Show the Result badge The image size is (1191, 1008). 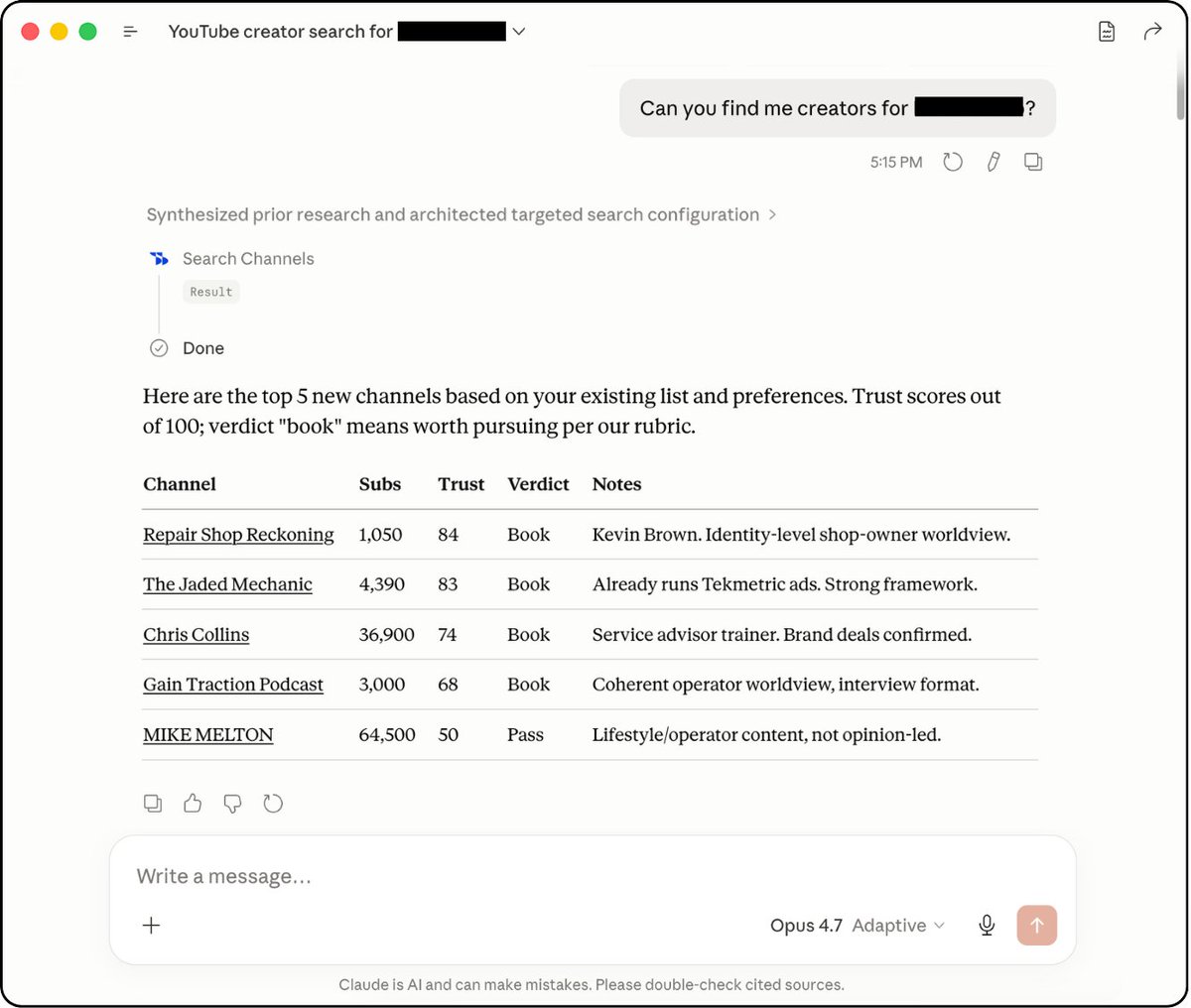pyautogui.click(x=211, y=292)
